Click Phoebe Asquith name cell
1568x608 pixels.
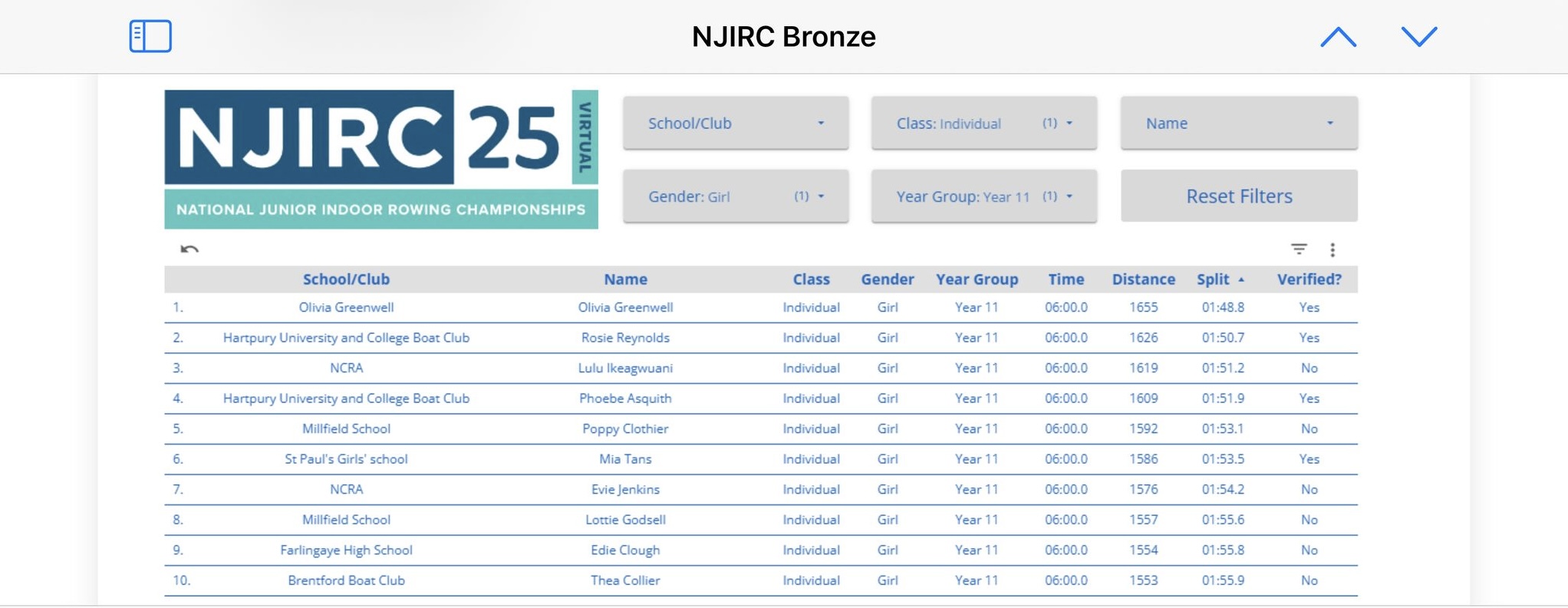(625, 398)
